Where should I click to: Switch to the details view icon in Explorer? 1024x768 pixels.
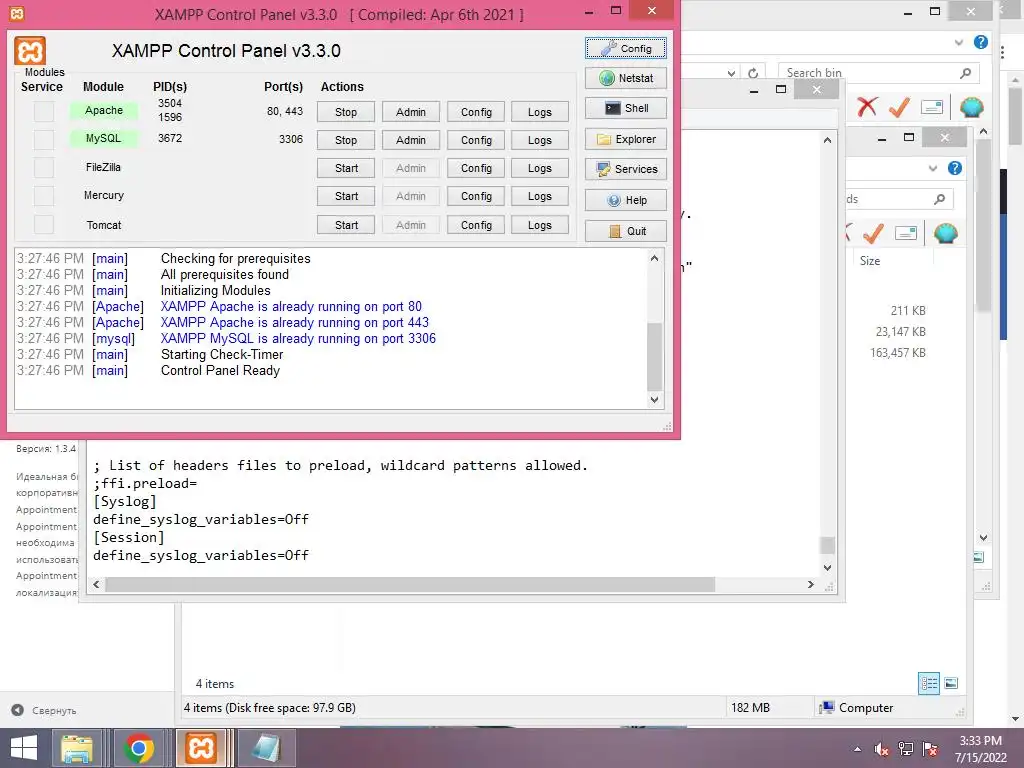pos(929,684)
